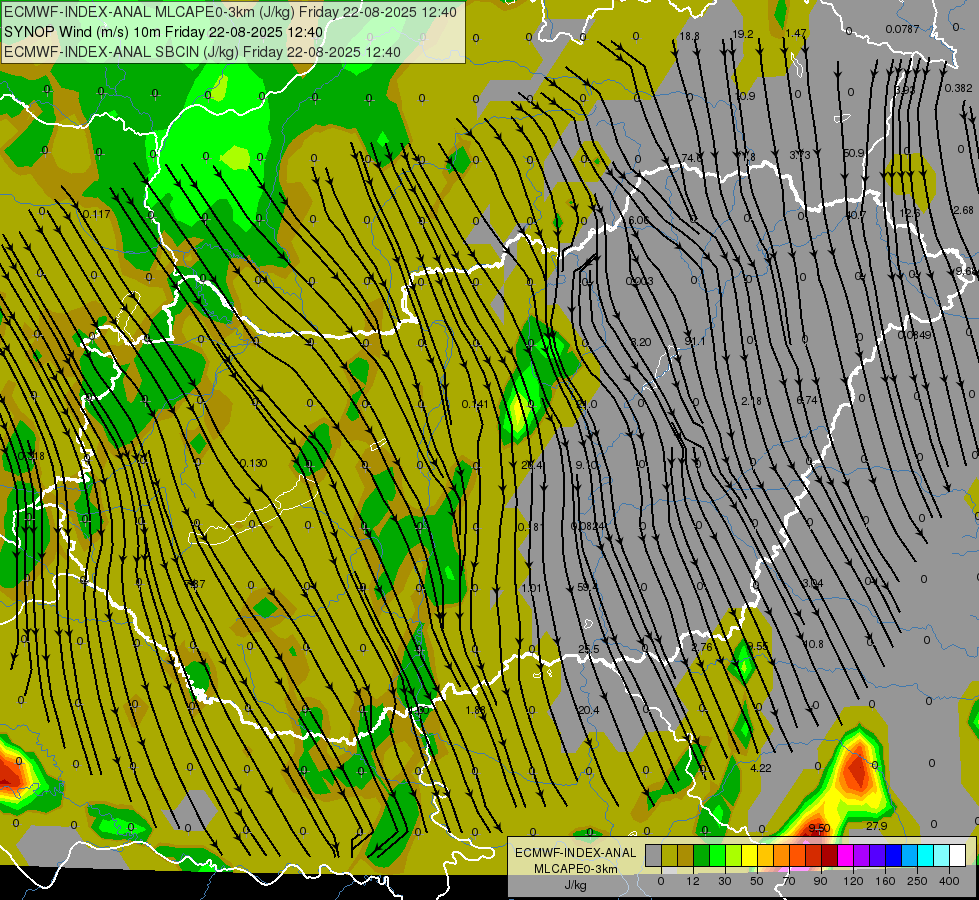This screenshot has width=979, height=900.
Task: Click the map value 3.73
Action: [800, 155]
